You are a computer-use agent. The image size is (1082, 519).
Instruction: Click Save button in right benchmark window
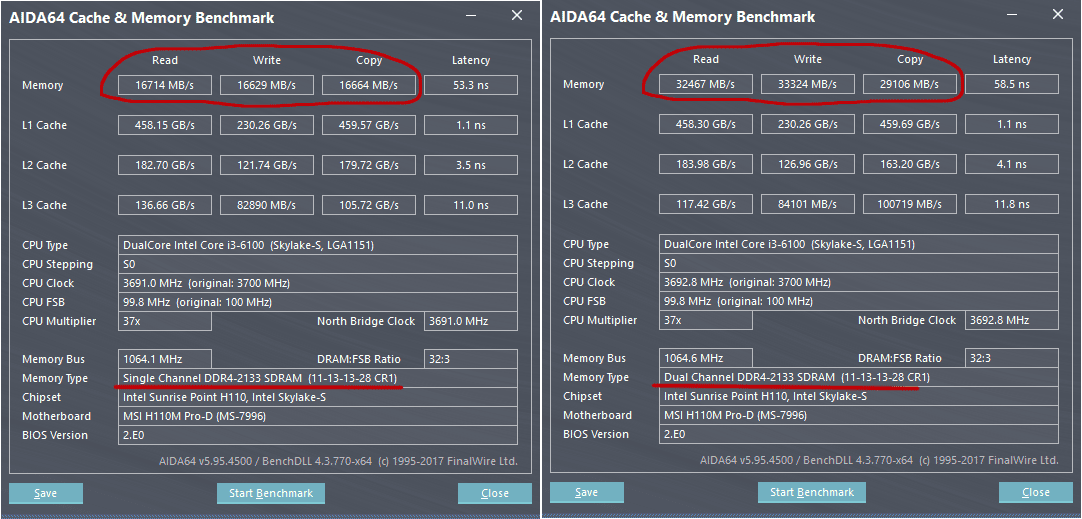click(587, 492)
